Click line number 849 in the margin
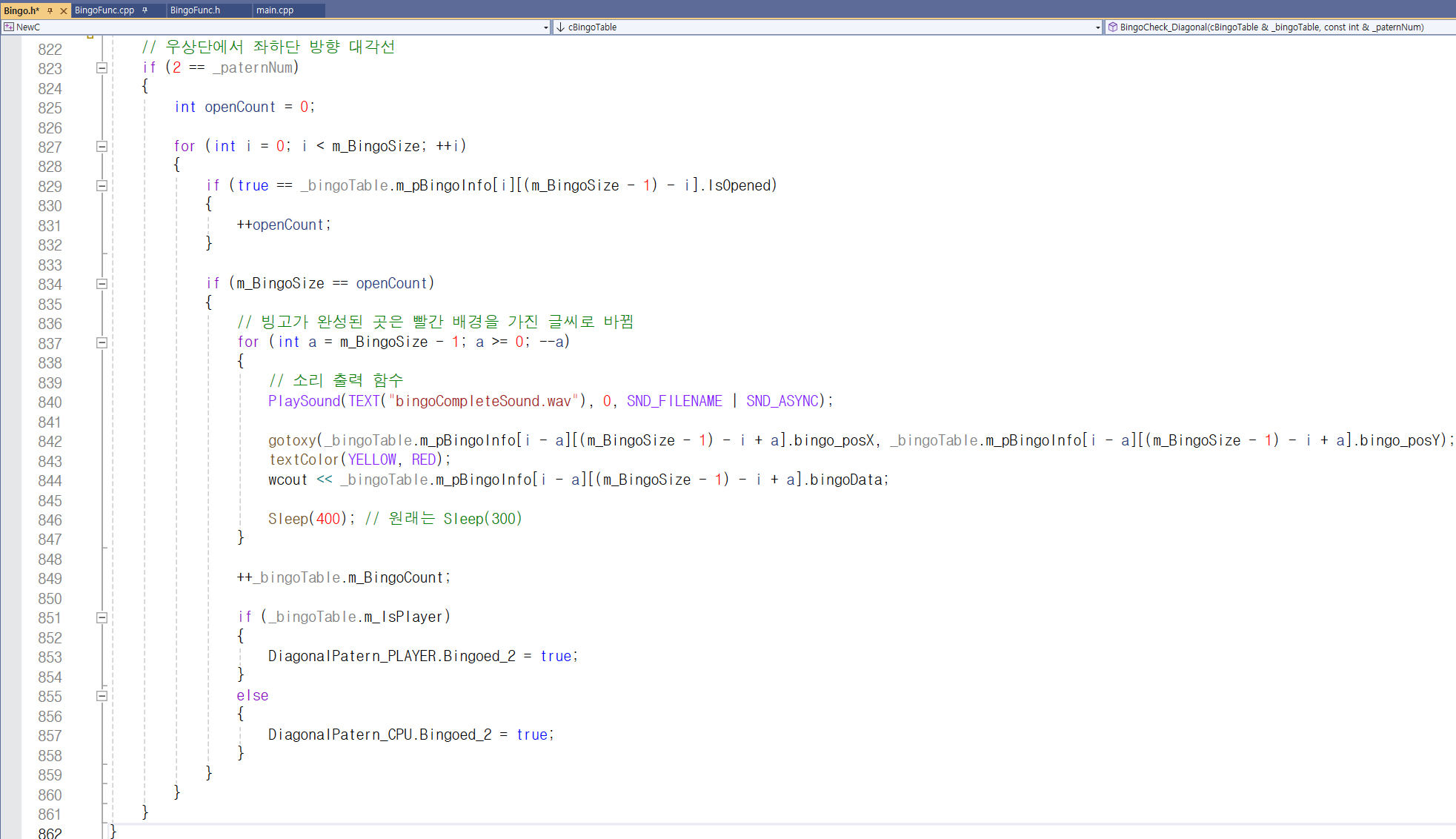The width and height of the screenshot is (1456, 839). click(50, 578)
